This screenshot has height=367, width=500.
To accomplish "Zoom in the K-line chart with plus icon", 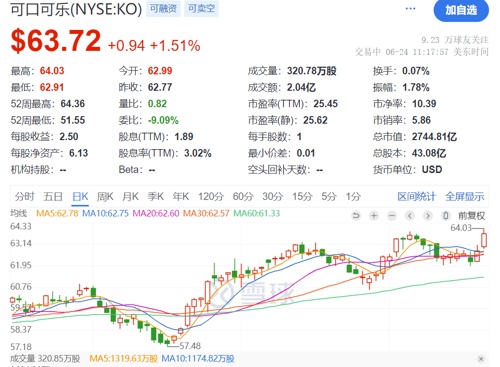I will [374, 216].
